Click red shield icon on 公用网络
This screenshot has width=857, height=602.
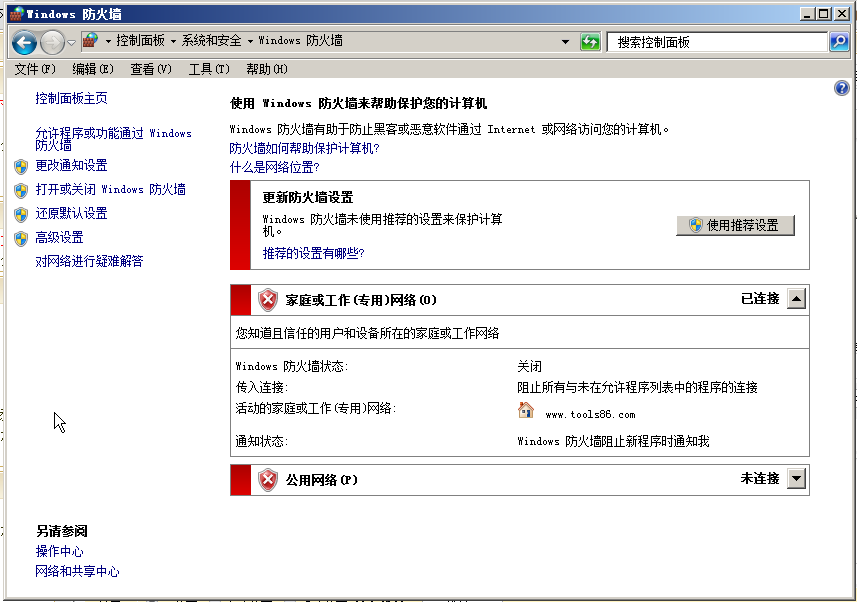268,480
